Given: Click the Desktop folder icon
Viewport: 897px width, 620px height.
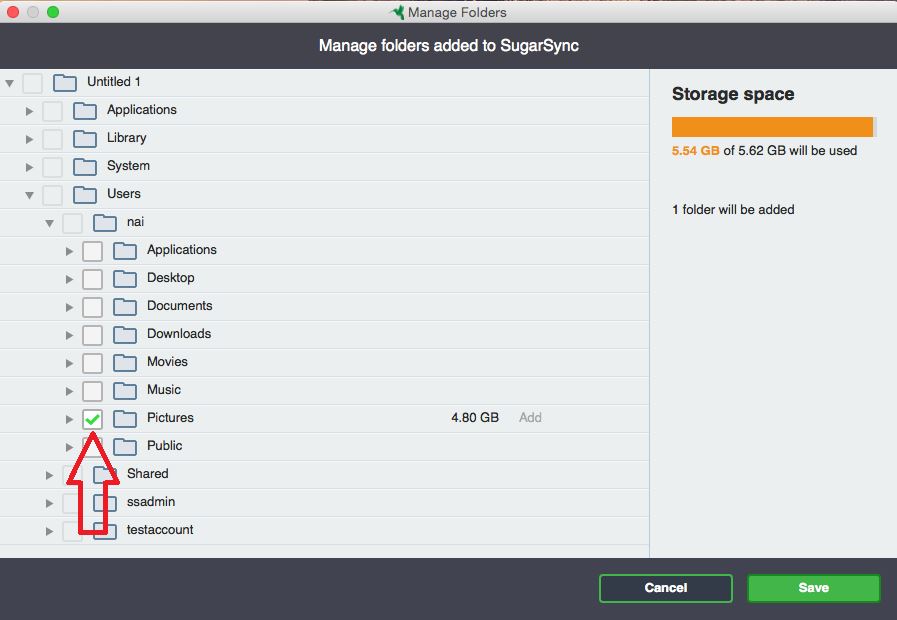Looking at the screenshot, I should pos(125,278).
